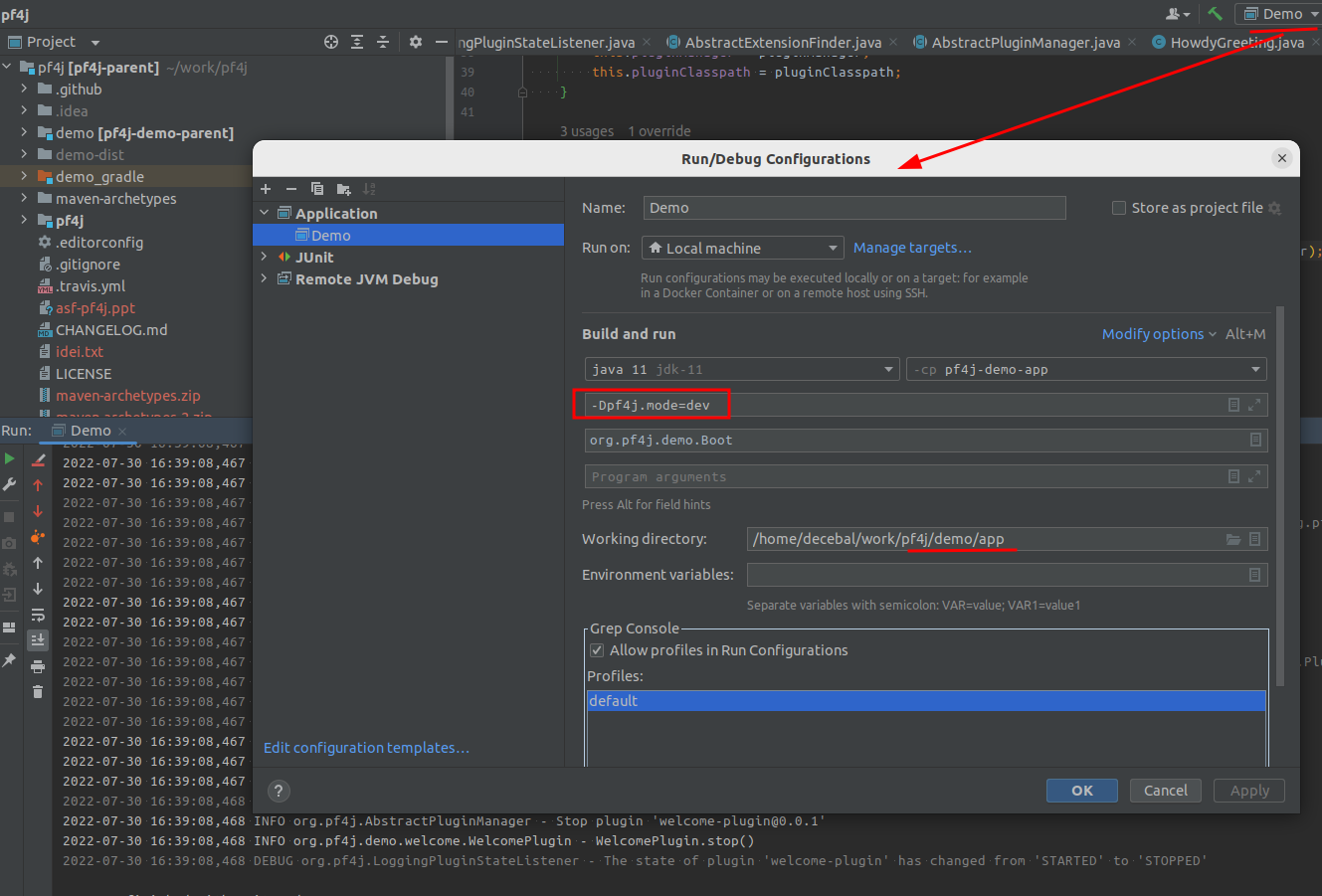Open Modify options dropdown
1322x896 pixels.
[1159, 334]
